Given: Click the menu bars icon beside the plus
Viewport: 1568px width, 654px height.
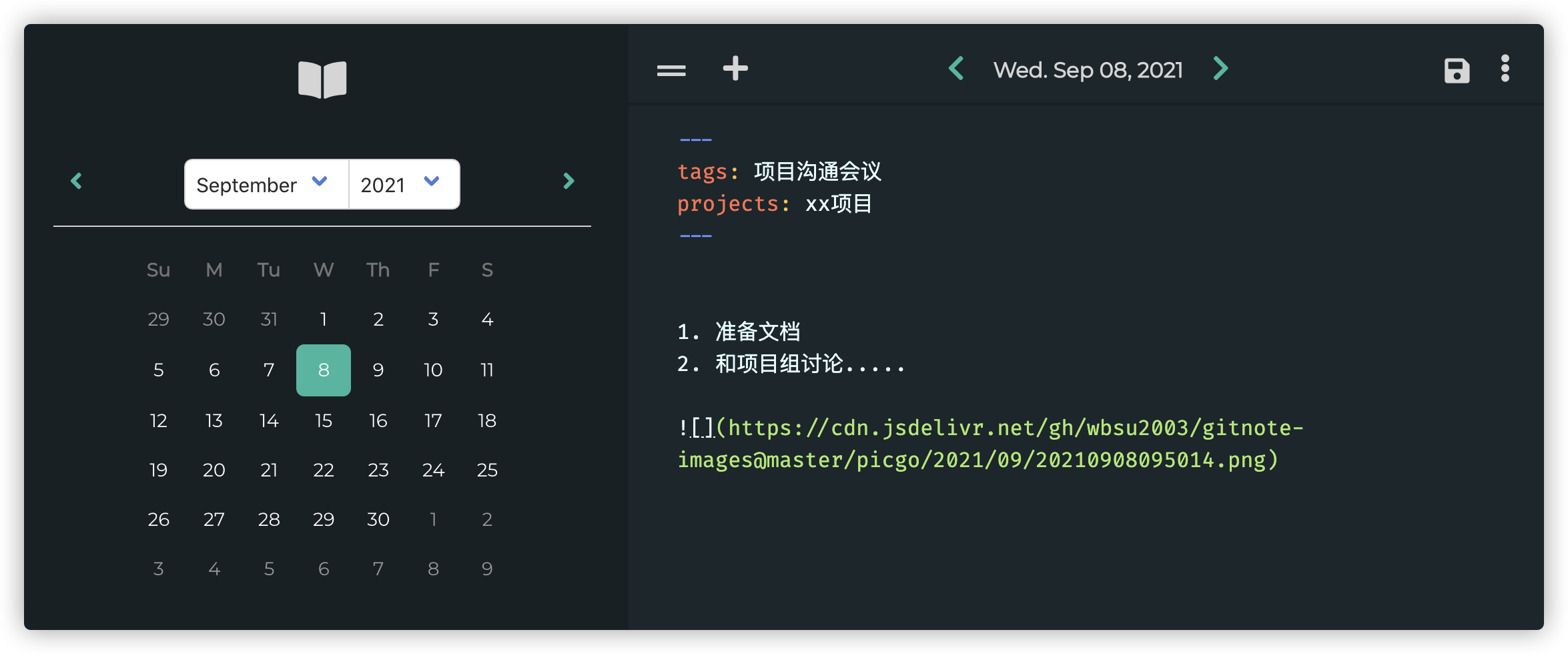Looking at the screenshot, I should tap(671, 69).
